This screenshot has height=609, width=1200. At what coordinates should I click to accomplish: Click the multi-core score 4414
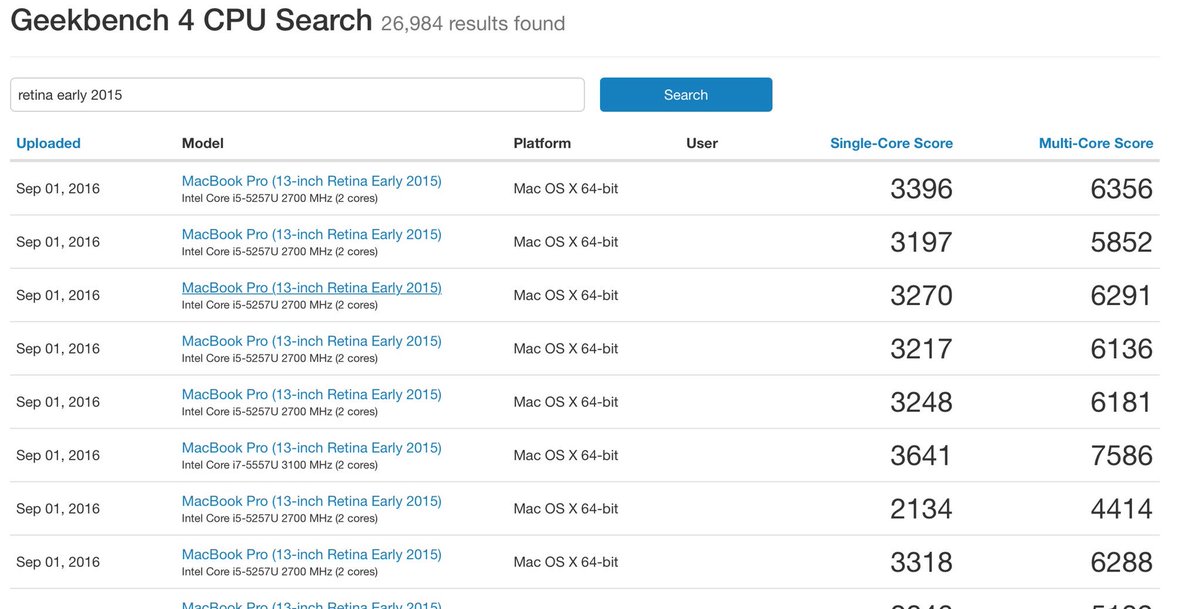pyautogui.click(x=1122, y=509)
